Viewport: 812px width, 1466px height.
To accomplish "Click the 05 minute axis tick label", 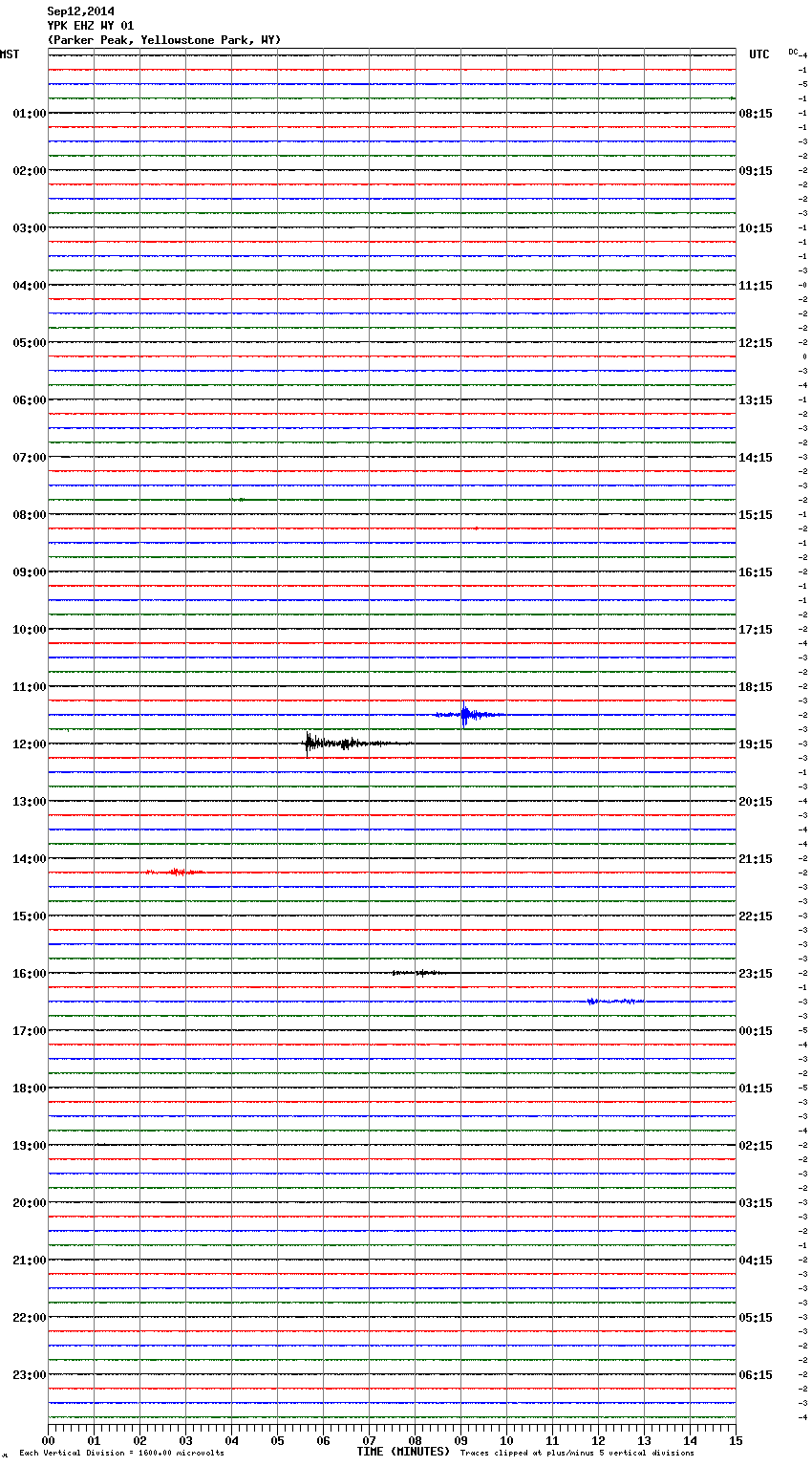I will pos(277,1440).
